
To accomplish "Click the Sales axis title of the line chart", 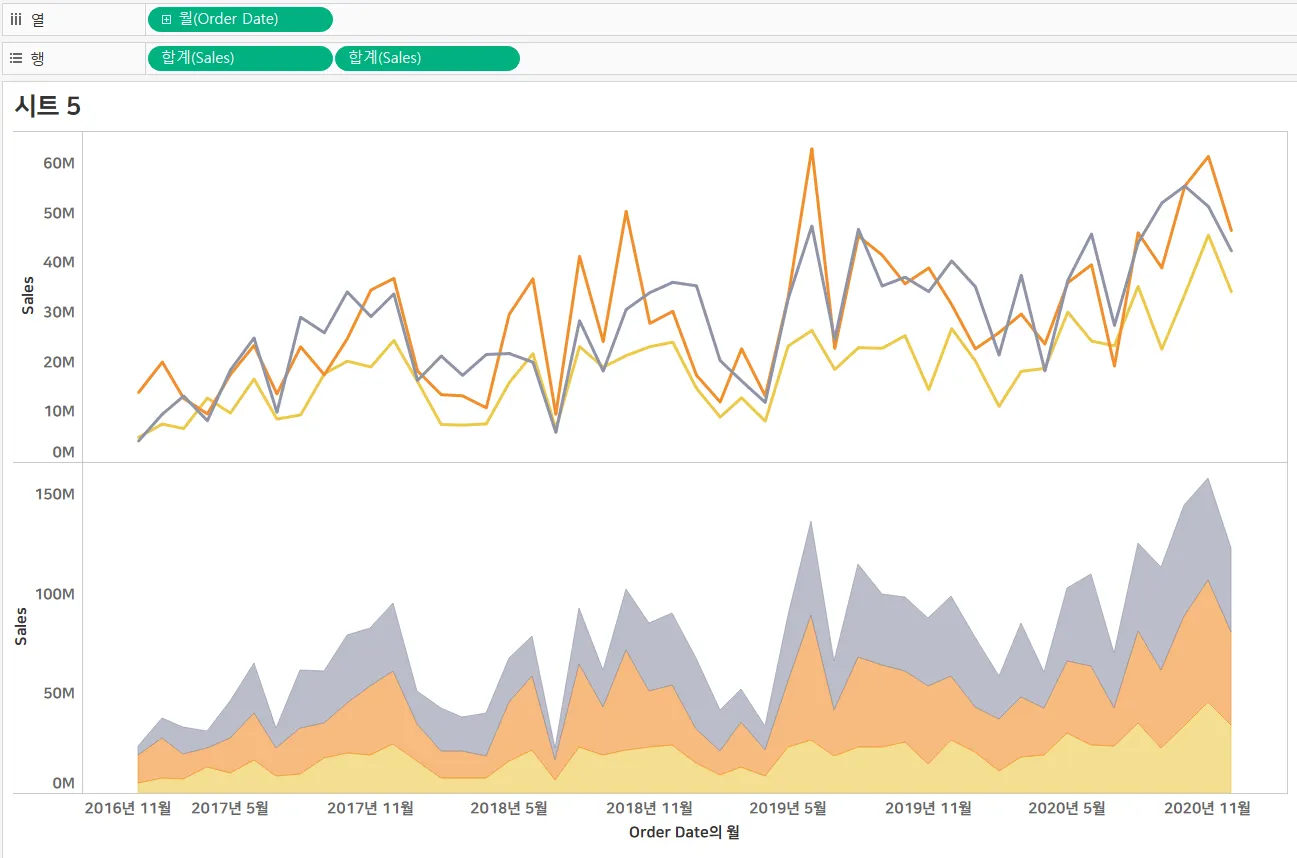I will pos(28,297).
